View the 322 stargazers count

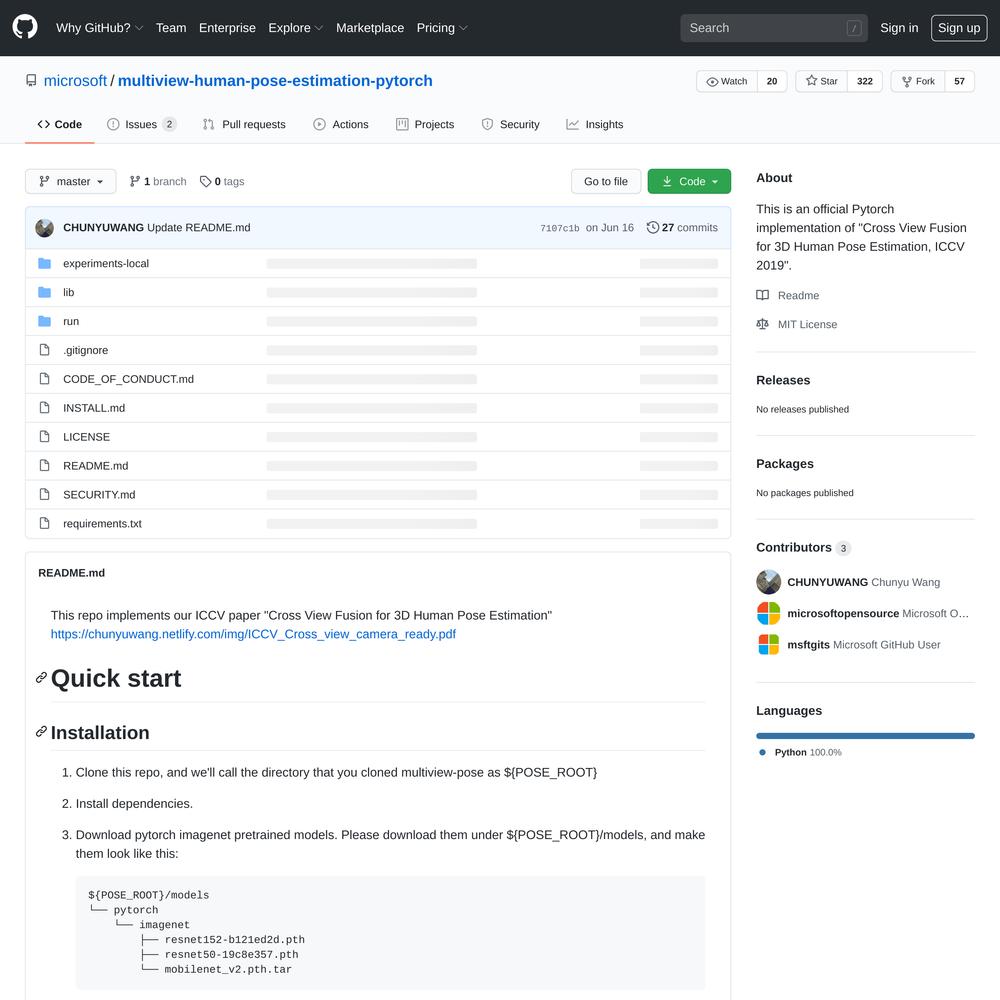865,82
